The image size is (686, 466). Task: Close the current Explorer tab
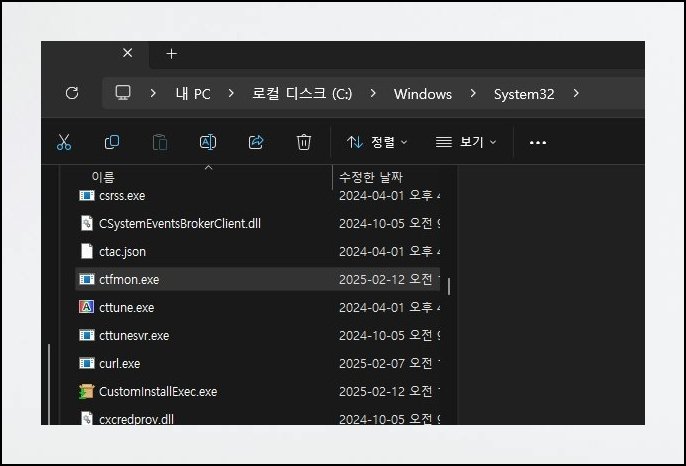point(127,53)
